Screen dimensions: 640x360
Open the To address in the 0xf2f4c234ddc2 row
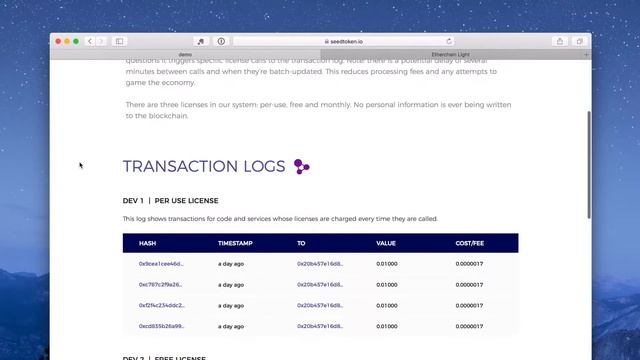320,305
